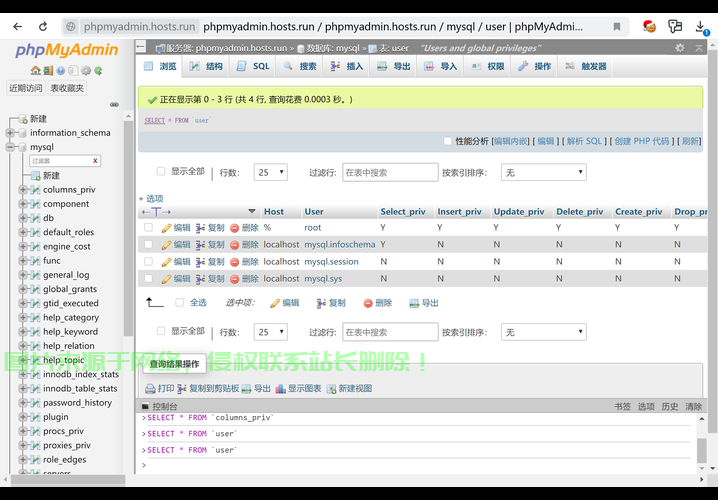Click the export icon for selected rows
The image size is (718, 500).
pyautogui.click(x=414, y=303)
